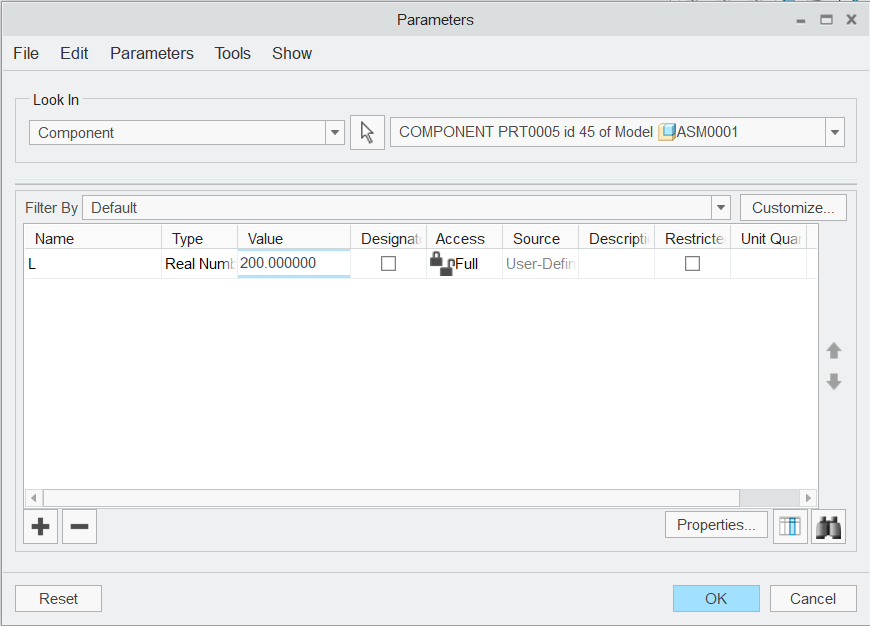Screen dimensions: 870x626
Task: Move parameter down with the down arrow
Action: coord(833,381)
